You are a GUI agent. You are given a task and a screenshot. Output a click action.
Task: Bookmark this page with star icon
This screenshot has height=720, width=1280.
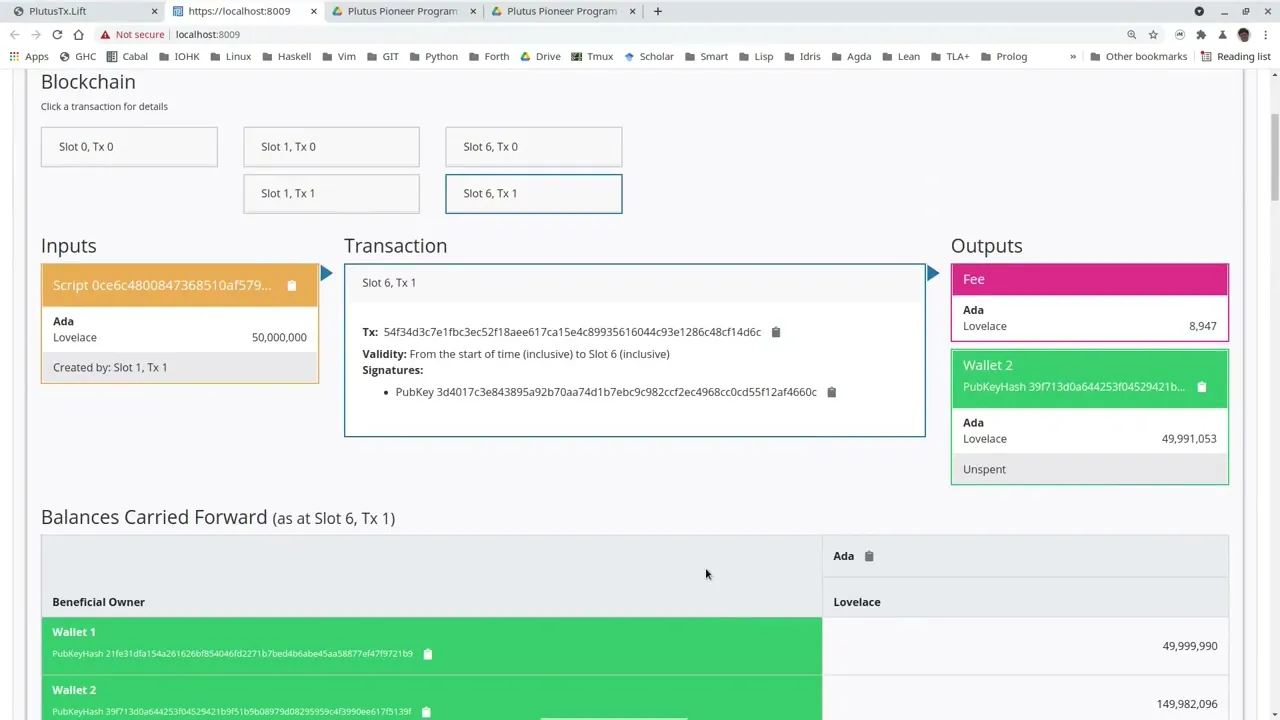coord(1153,34)
